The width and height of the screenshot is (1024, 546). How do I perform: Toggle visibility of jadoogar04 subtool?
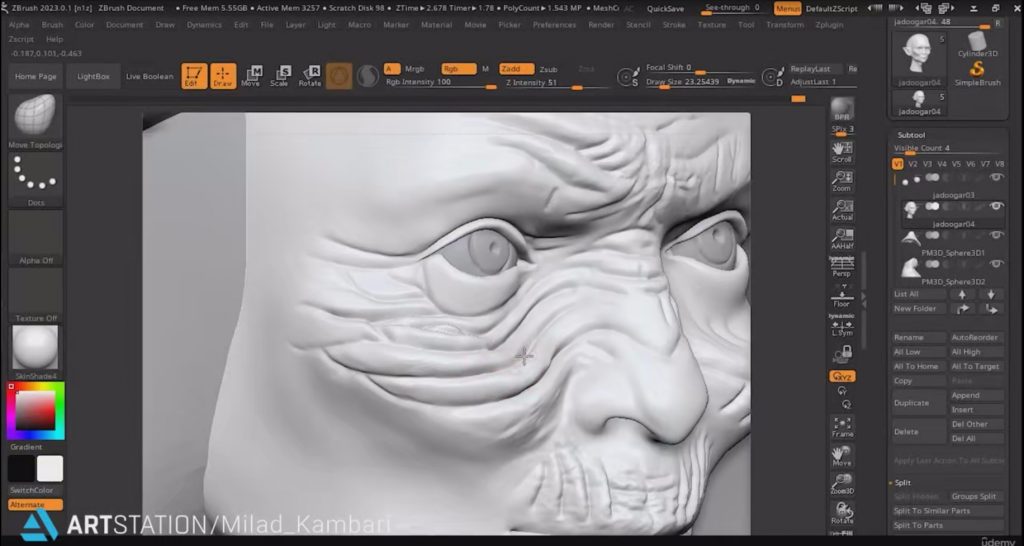[996, 206]
